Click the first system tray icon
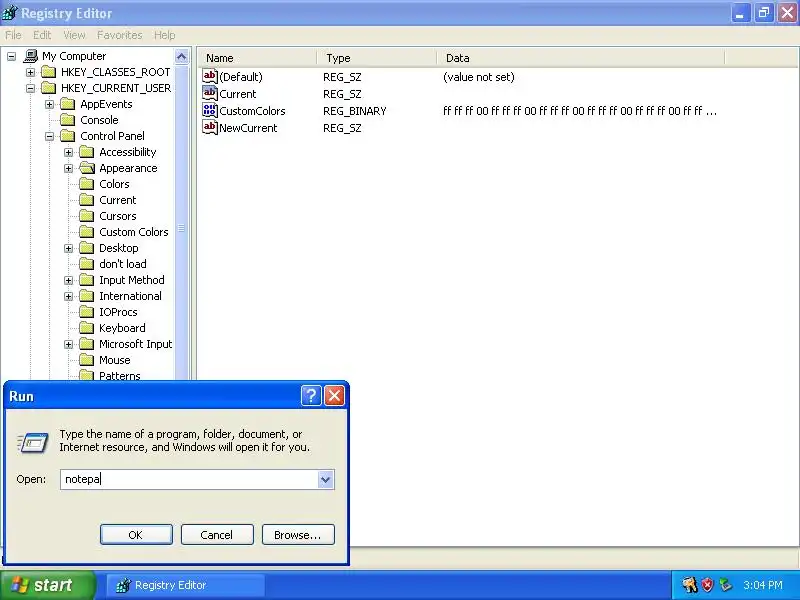Image resolution: width=800 pixels, height=600 pixels. click(x=689, y=585)
